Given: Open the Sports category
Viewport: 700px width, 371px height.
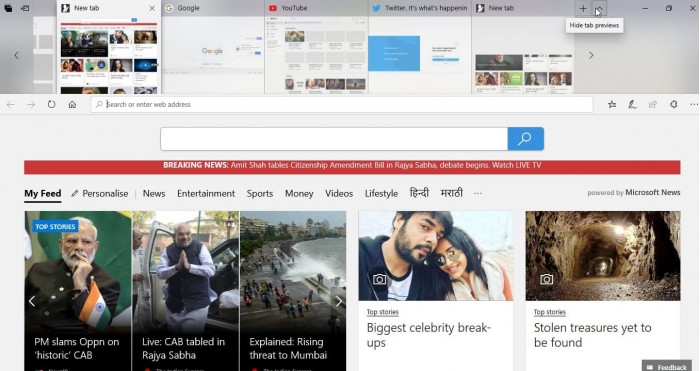Looking at the screenshot, I should tap(260, 194).
